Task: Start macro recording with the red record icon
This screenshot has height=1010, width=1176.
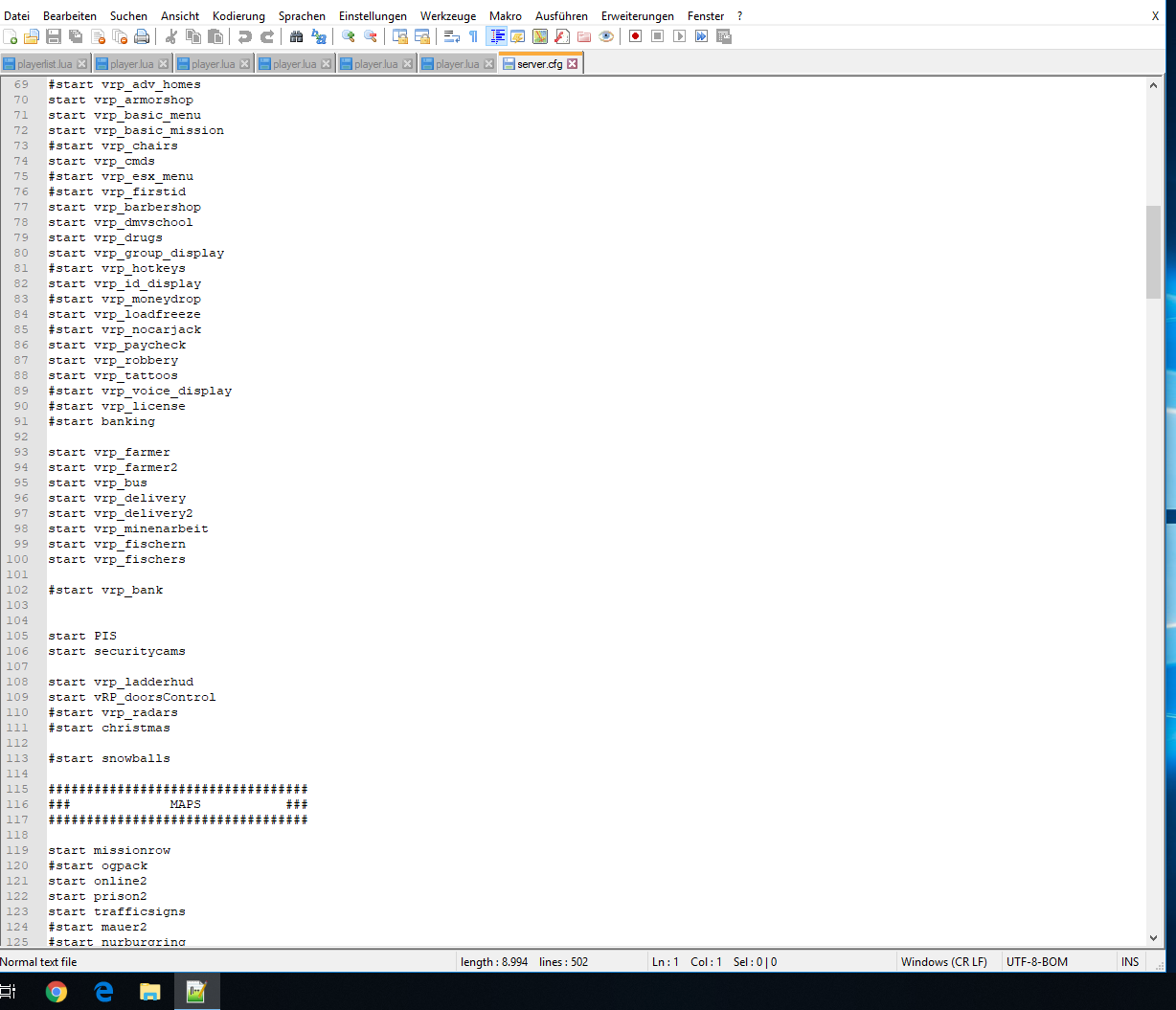Action: point(636,36)
